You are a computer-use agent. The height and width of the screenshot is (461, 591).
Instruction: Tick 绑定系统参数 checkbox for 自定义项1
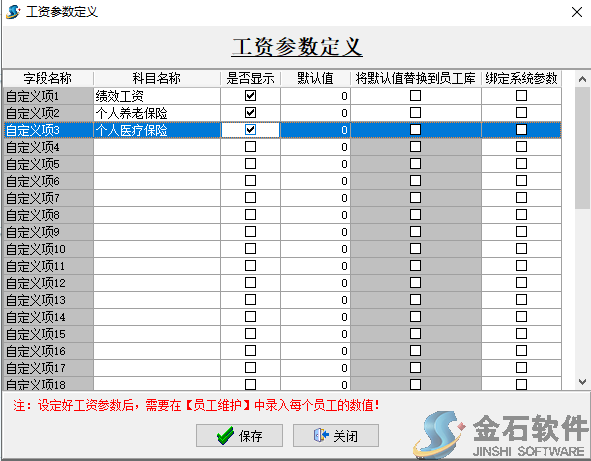point(521,96)
